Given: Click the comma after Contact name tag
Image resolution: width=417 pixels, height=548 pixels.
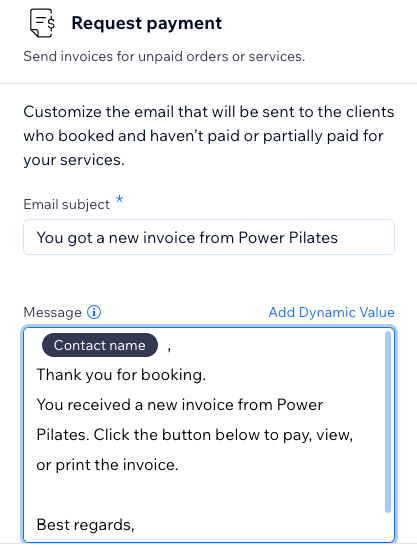Looking at the screenshot, I should pyautogui.click(x=169, y=349).
